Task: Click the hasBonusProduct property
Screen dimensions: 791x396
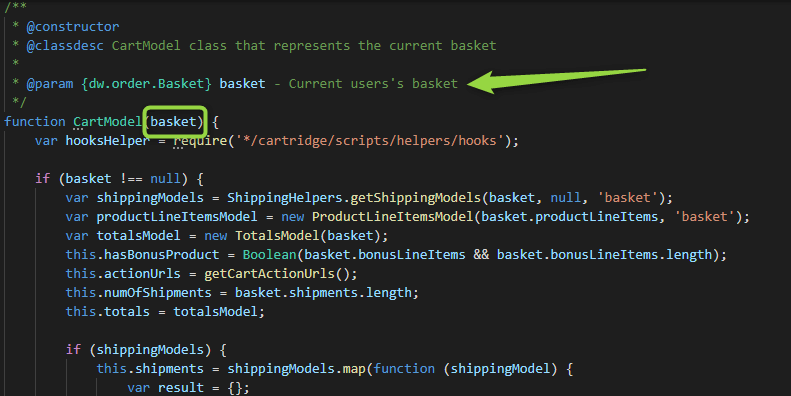Action: pos(161,255)
